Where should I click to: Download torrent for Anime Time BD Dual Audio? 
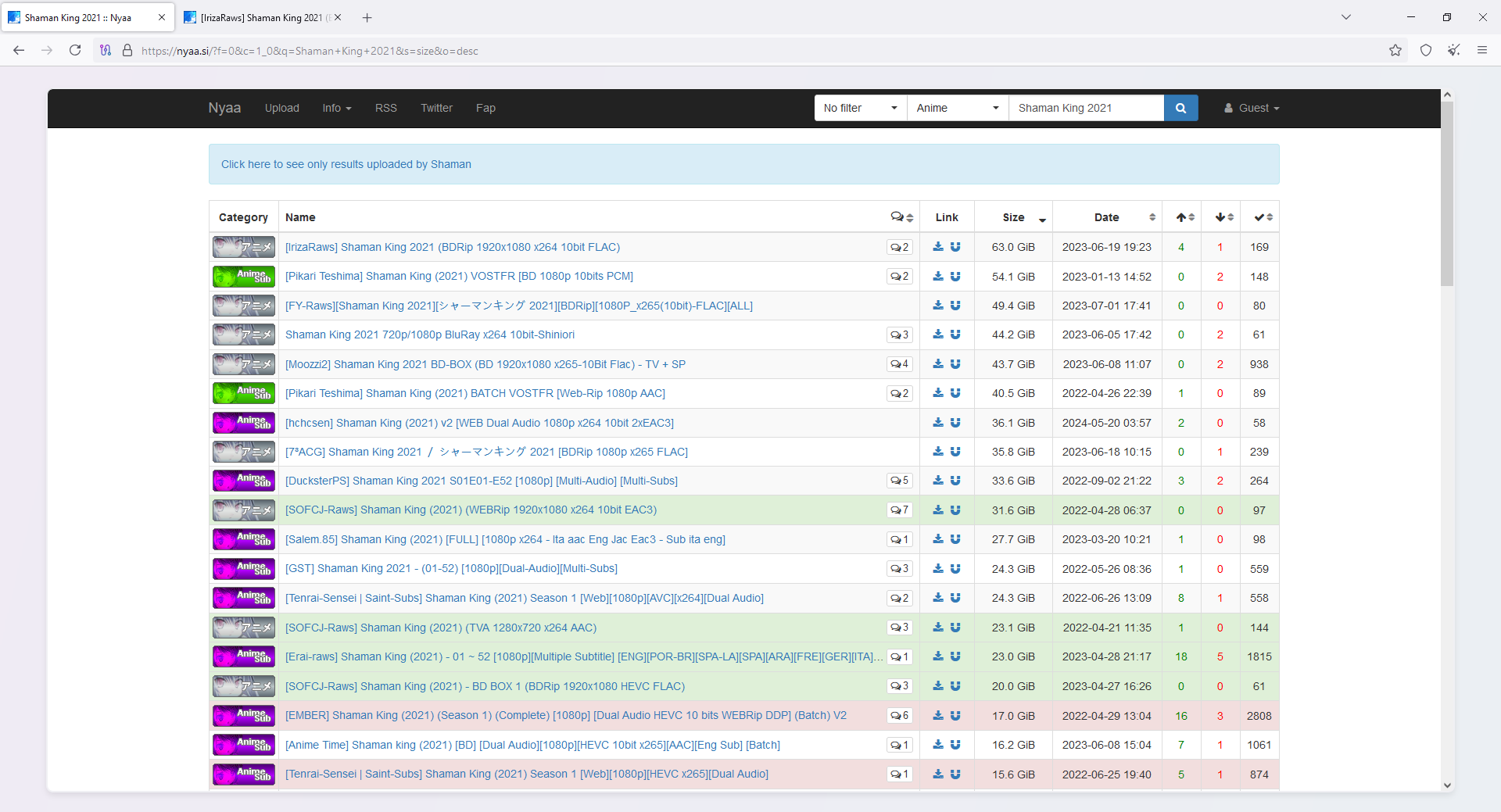[938, 745]
